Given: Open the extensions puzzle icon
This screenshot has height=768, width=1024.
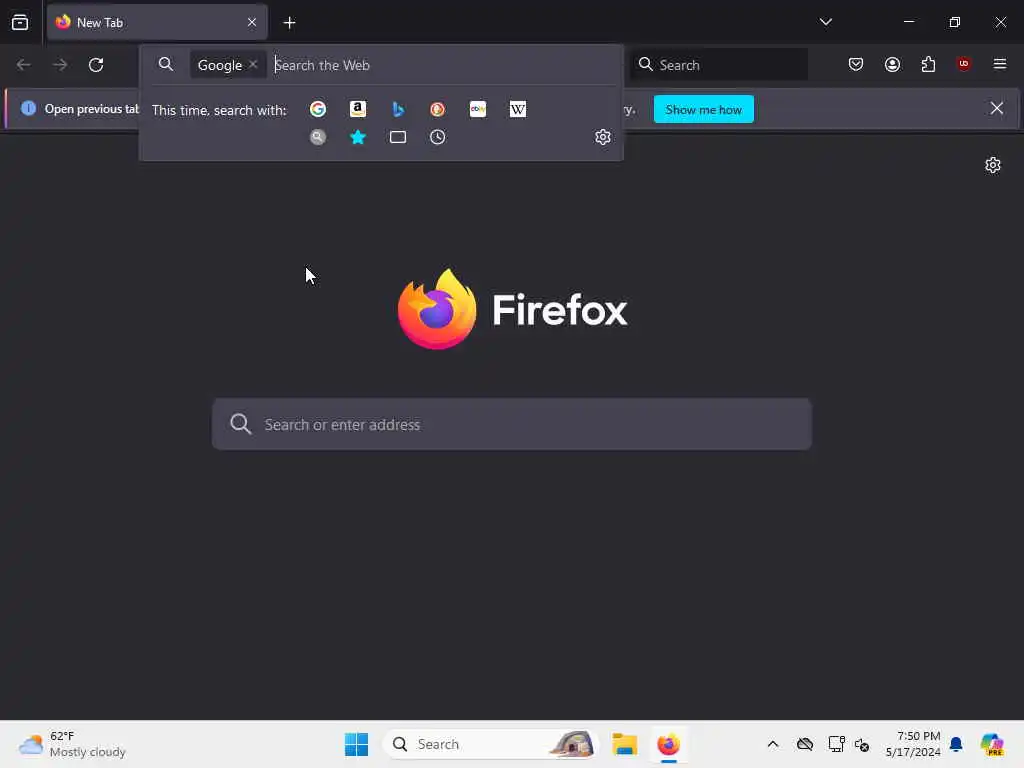Looking at the screenshot, I should 928,64.
